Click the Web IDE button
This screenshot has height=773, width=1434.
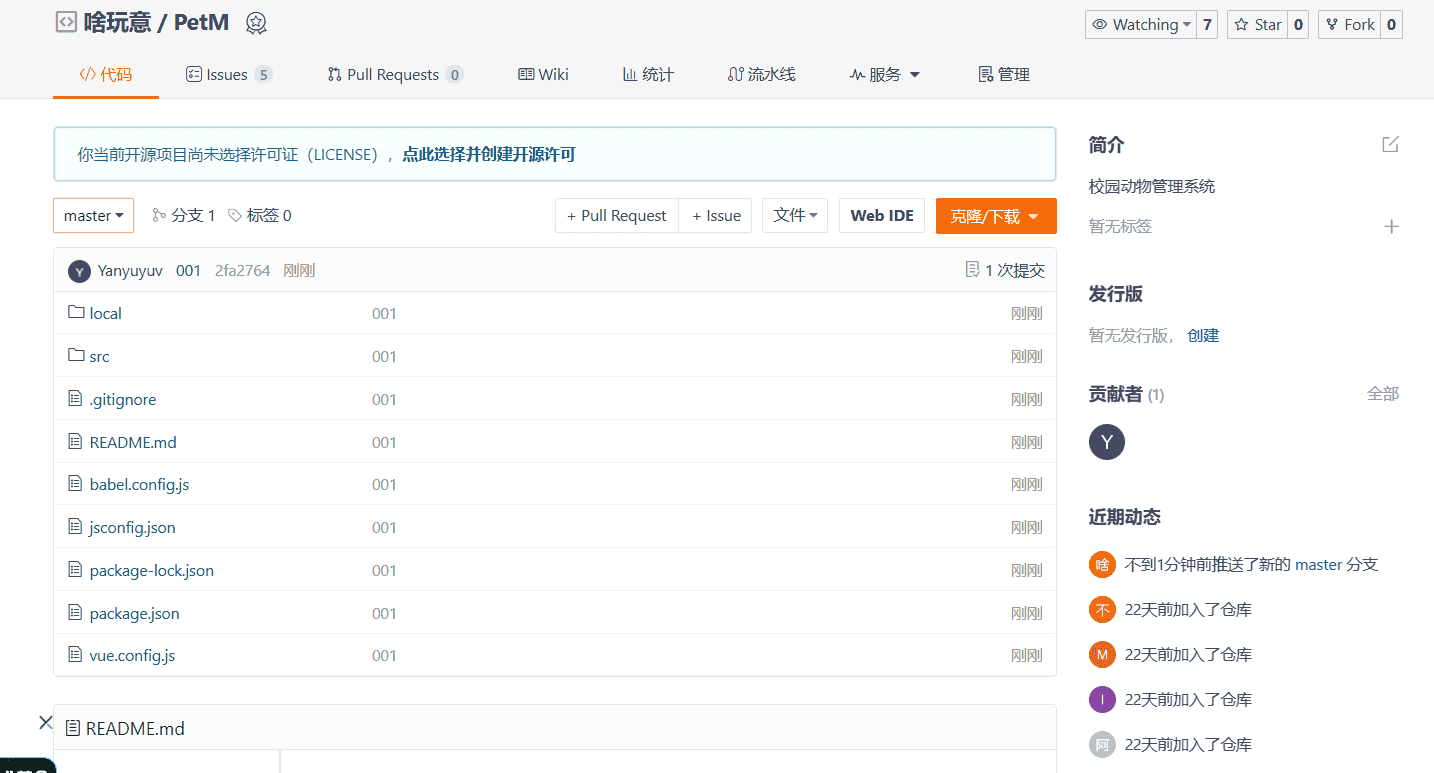pyautogui.click(x=881, y=216)
